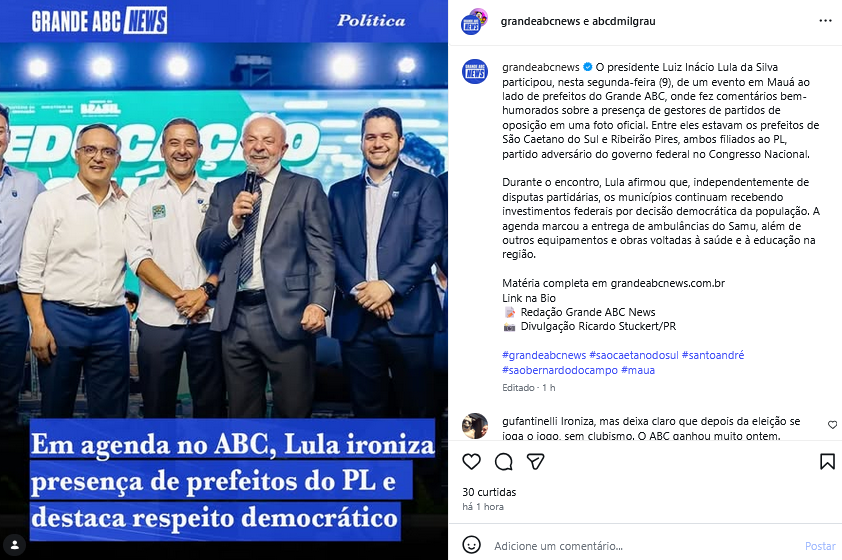View the 30 curtidas likes list
This screenshot has height=560, width=842.
pos(489,492)
